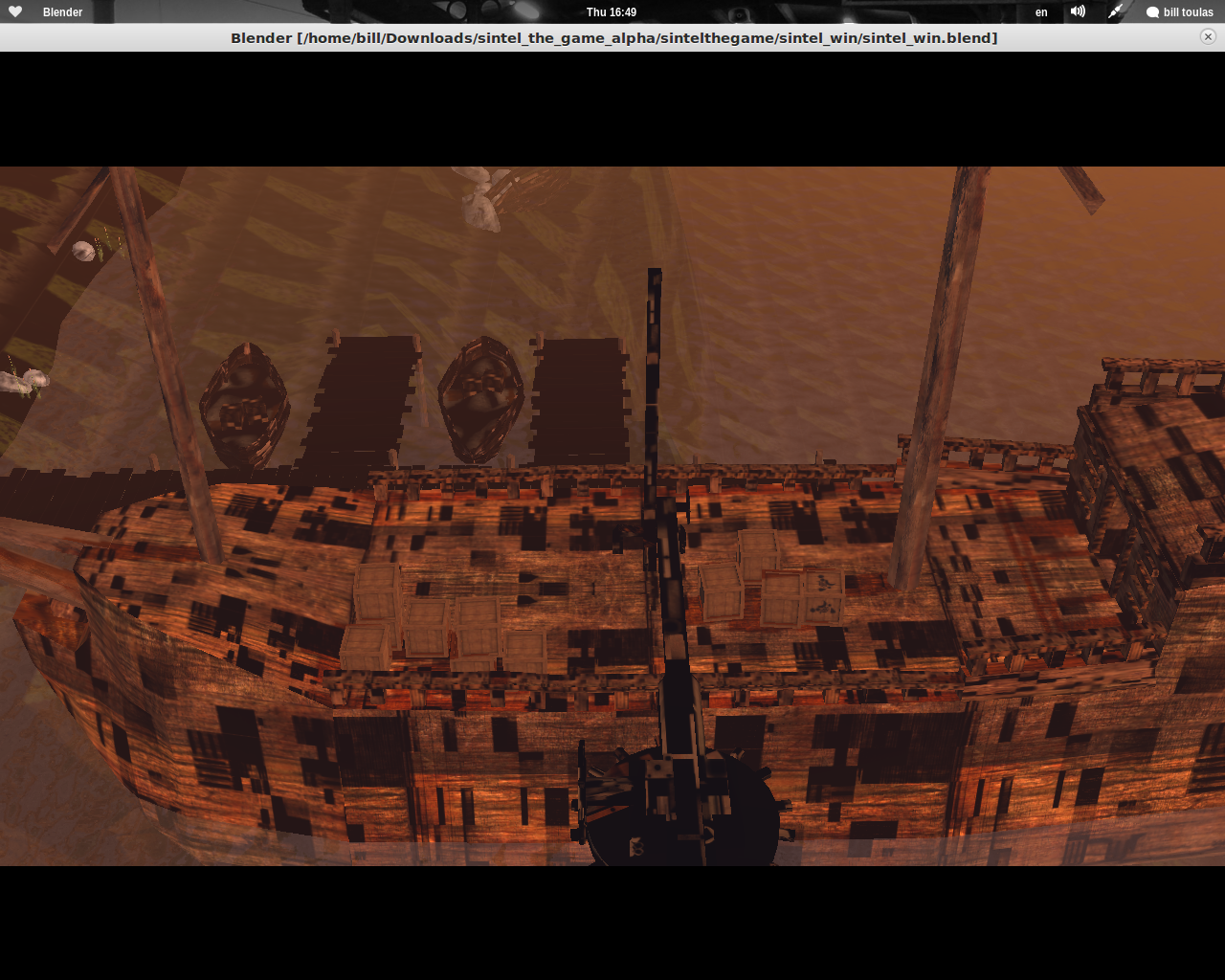Click the network connection icon
The height and width of the screenshot is (980, 1225).
1115,11
